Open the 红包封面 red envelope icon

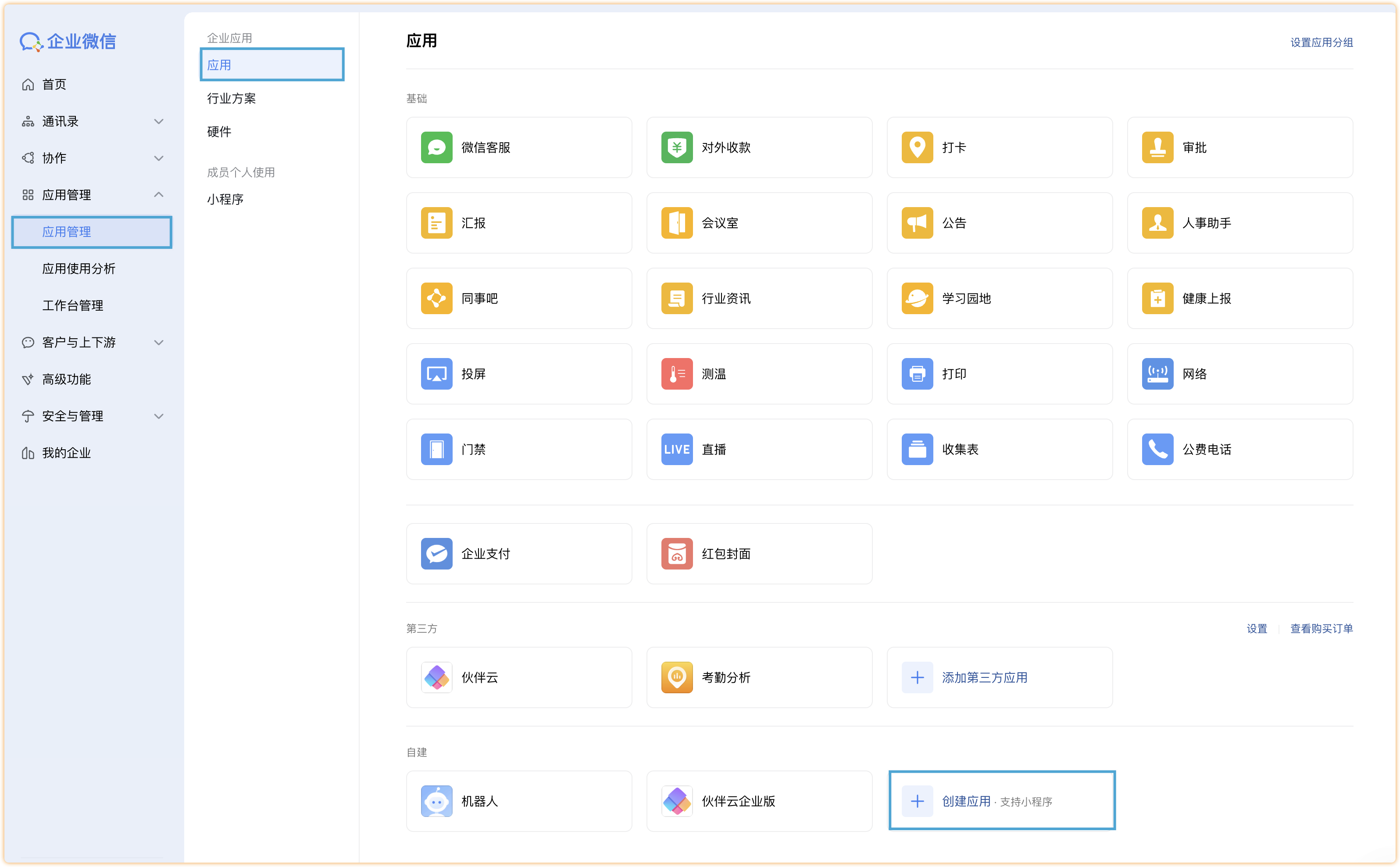[677, 553]
